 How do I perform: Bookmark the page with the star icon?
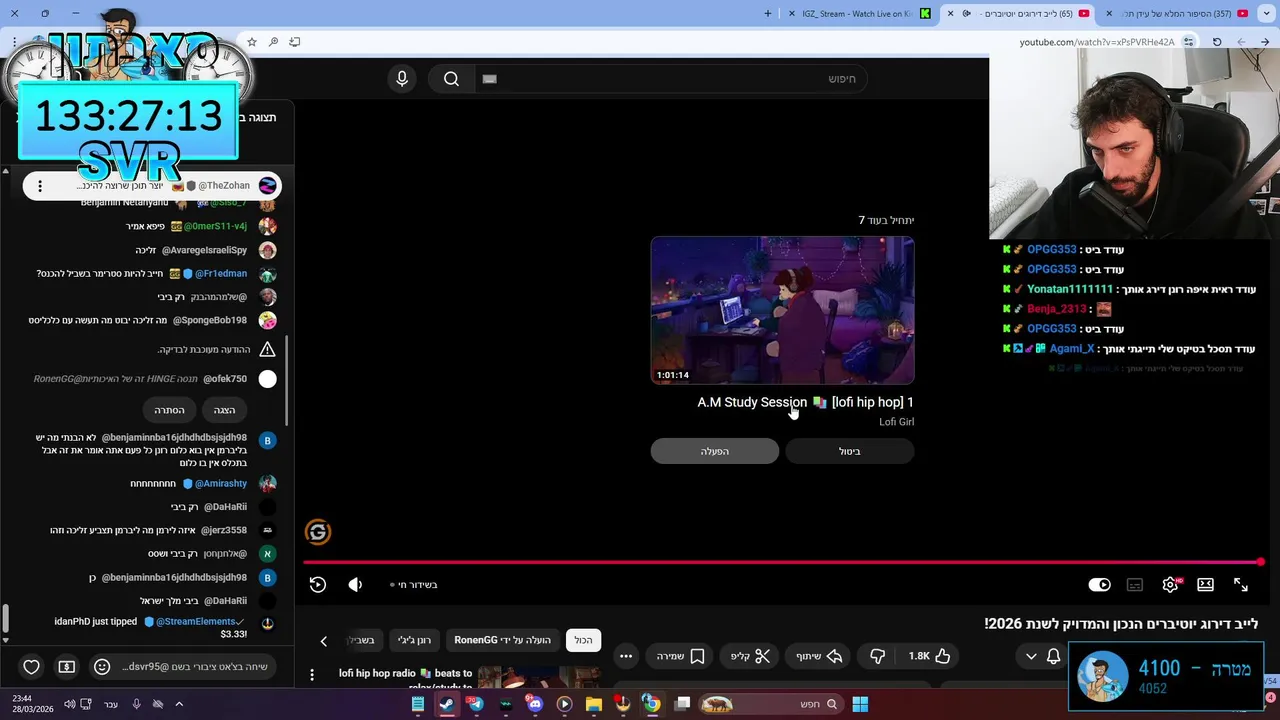(252, 42)
